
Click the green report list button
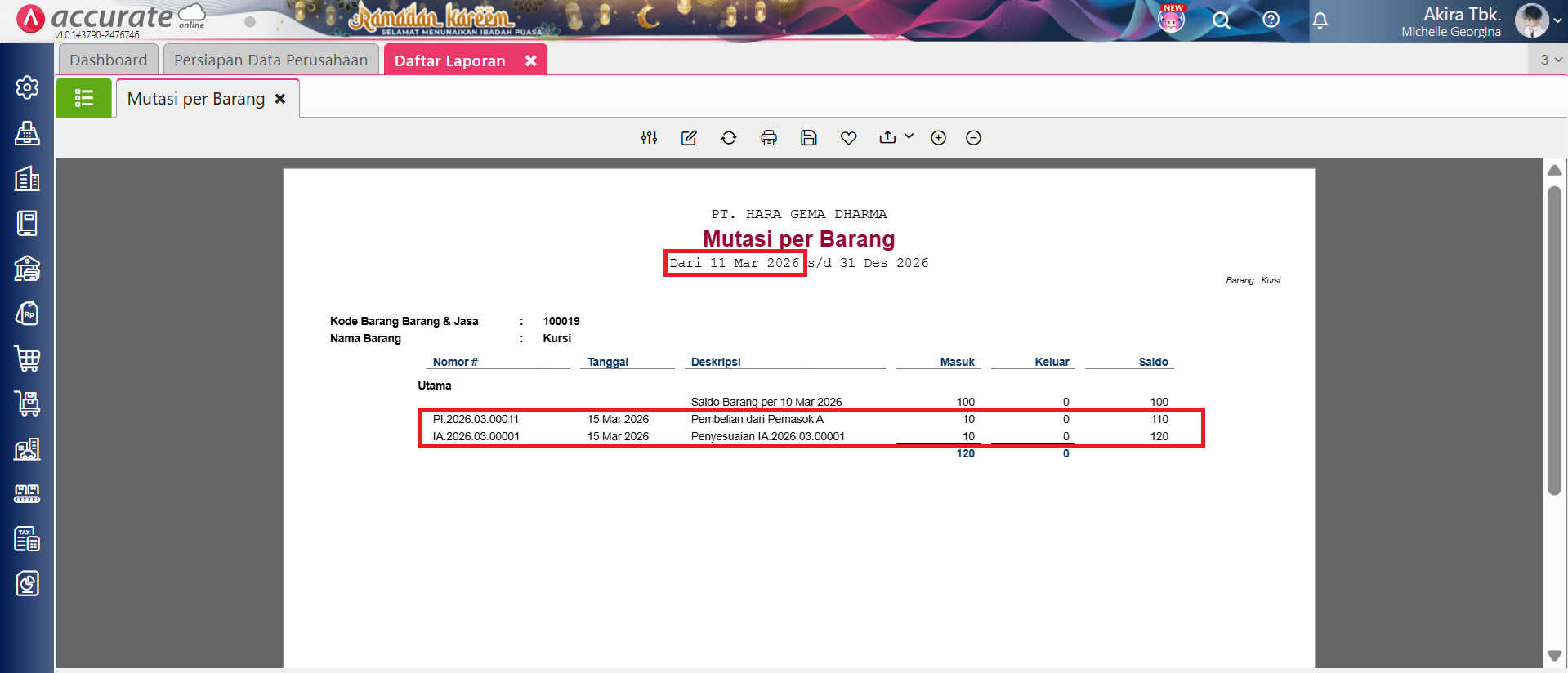(84, 99)
